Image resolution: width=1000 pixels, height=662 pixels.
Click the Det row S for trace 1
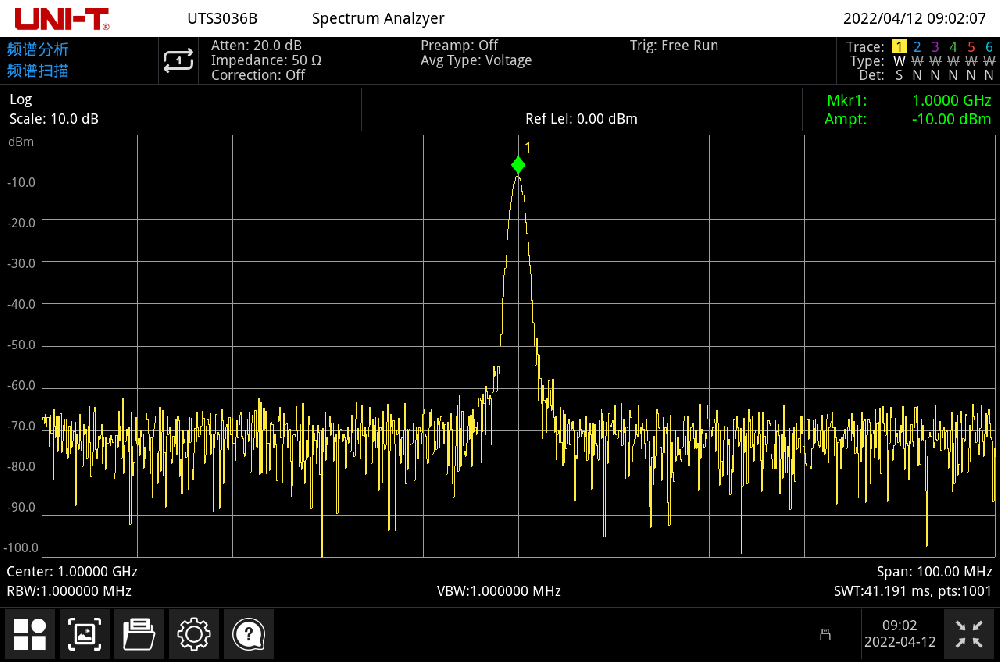pos(899,75)
